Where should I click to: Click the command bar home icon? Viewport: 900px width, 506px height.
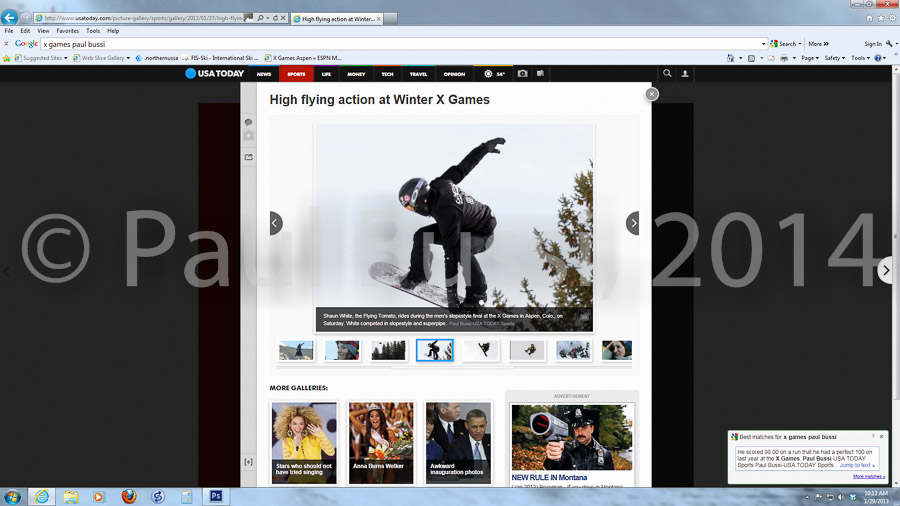tap(730, 58)
